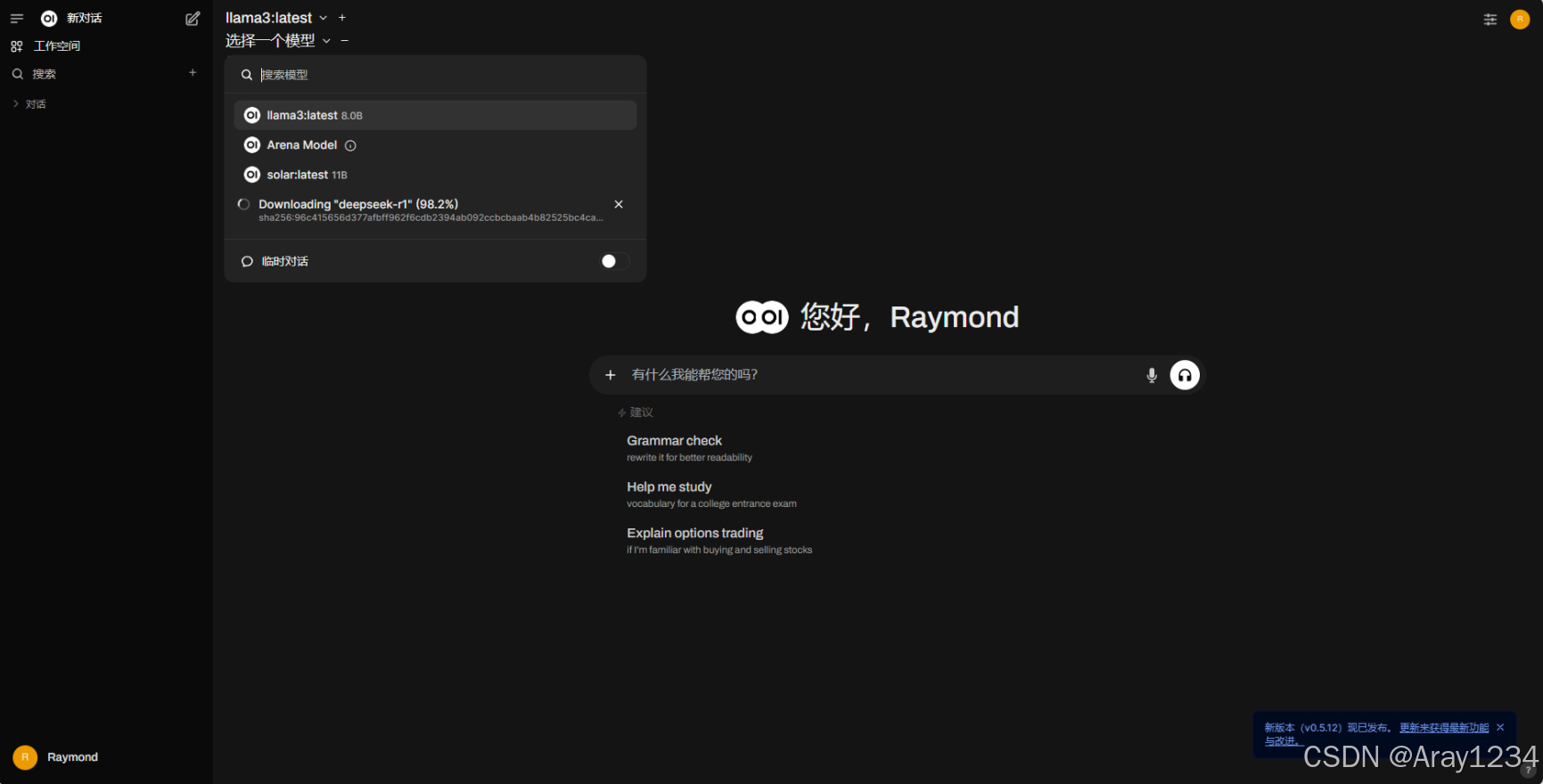
Task: Click the workspace grid icon
Action: coord(17,45)
